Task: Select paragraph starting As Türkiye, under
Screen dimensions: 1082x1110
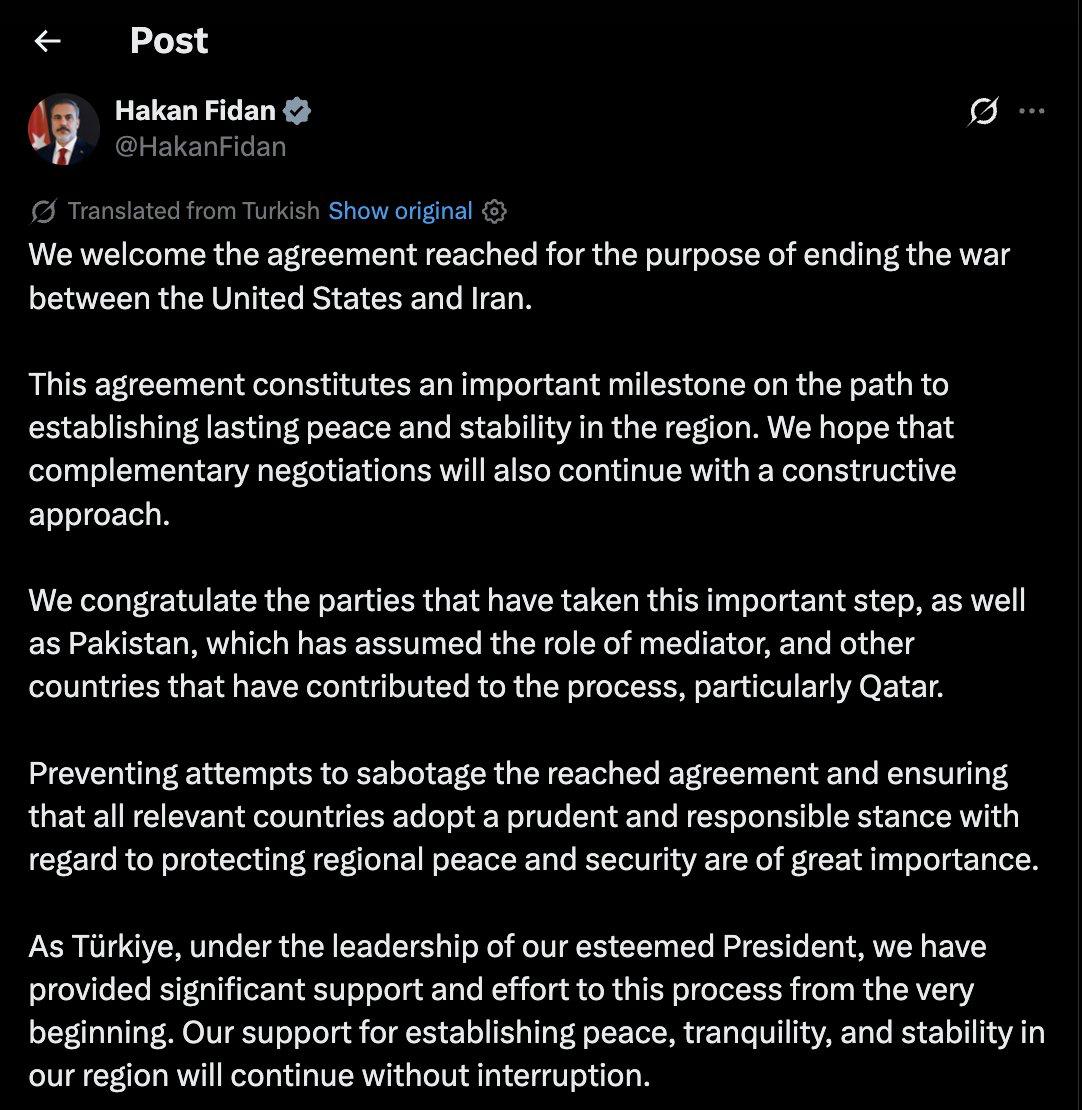Action: coord(537,1011)
